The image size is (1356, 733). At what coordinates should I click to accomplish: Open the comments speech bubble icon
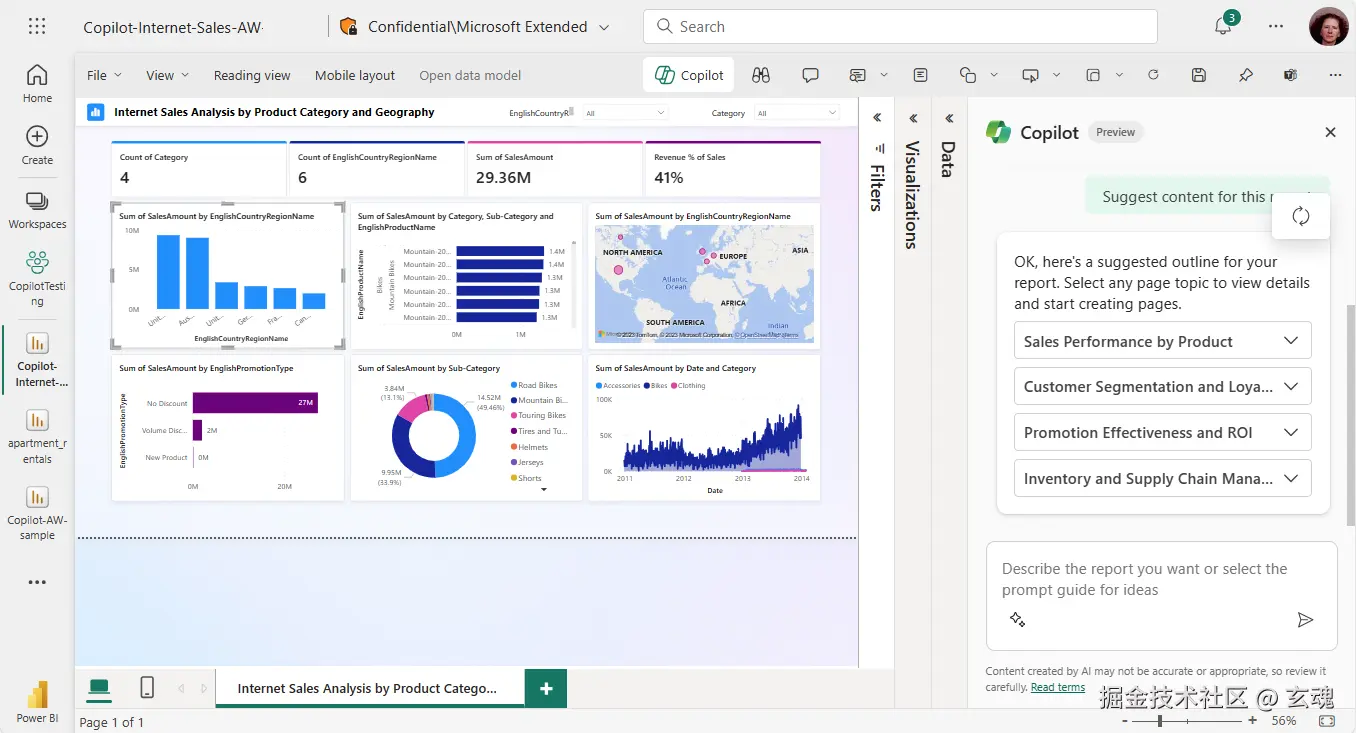(811, 75)
